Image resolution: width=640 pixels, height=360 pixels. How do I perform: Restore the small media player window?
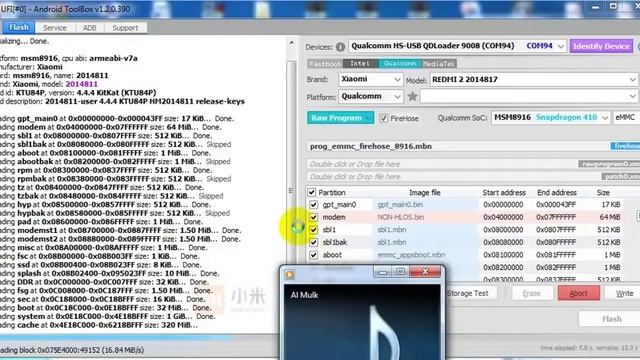400,271
